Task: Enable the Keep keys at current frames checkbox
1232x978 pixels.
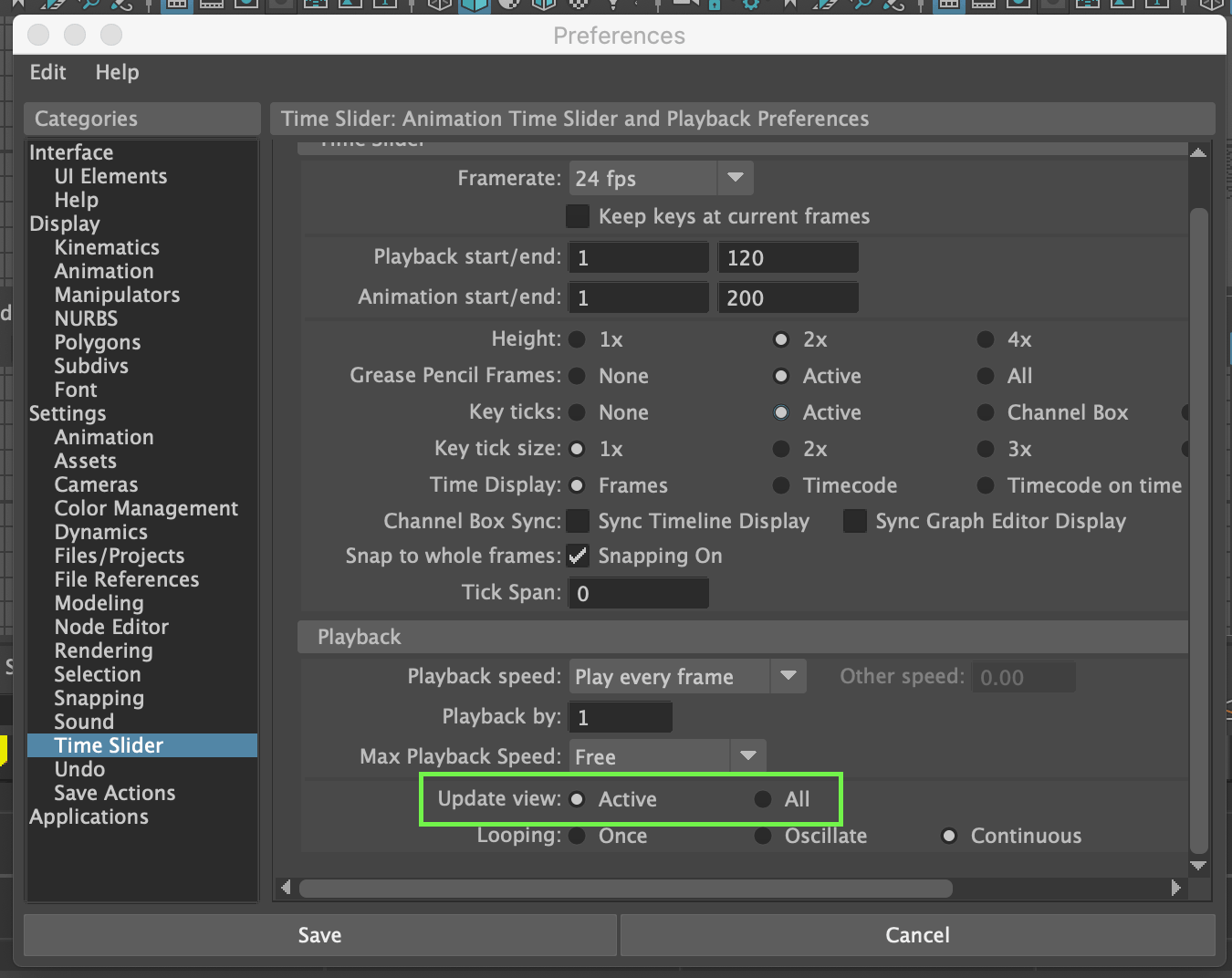Action: 578,216
